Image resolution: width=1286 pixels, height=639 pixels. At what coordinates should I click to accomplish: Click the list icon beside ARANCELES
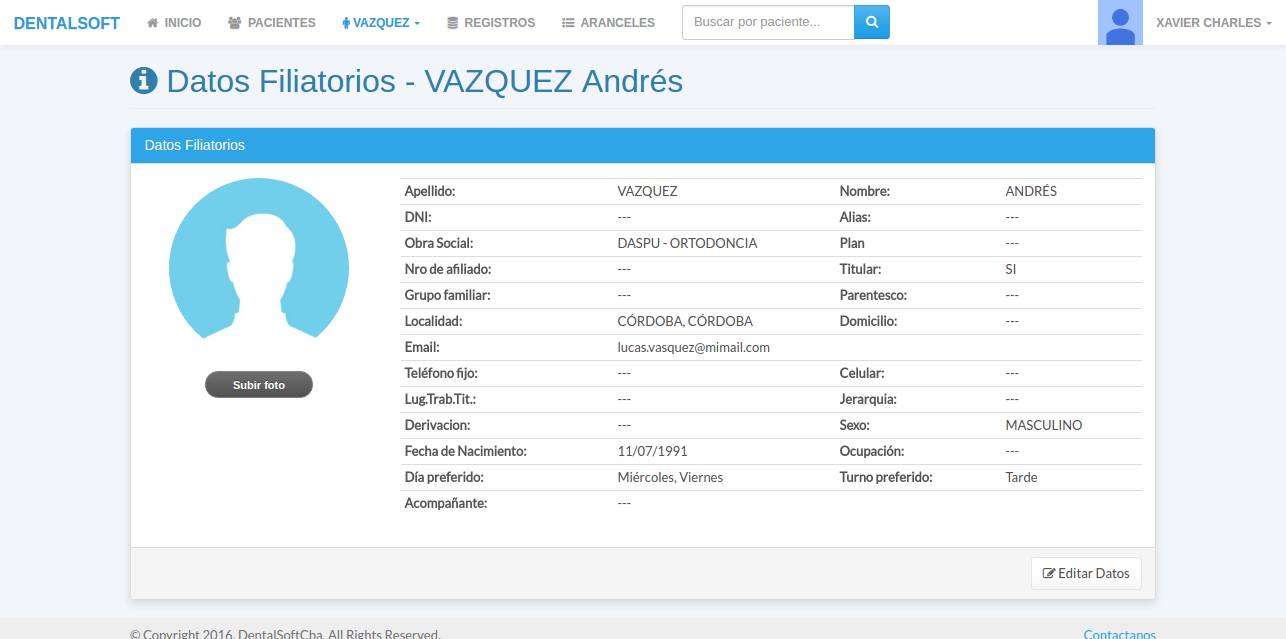(568, 22)
